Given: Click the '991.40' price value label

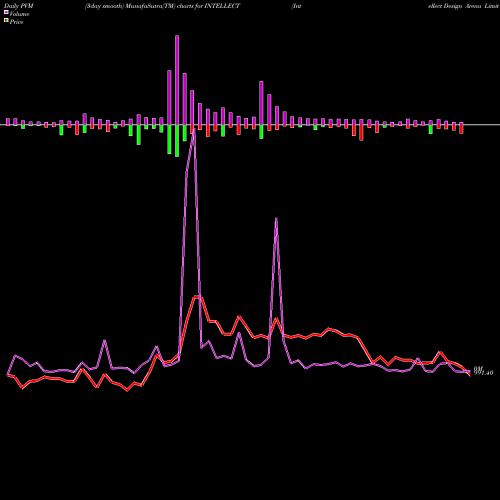Looking at the screenshot, I should point(484,373).
